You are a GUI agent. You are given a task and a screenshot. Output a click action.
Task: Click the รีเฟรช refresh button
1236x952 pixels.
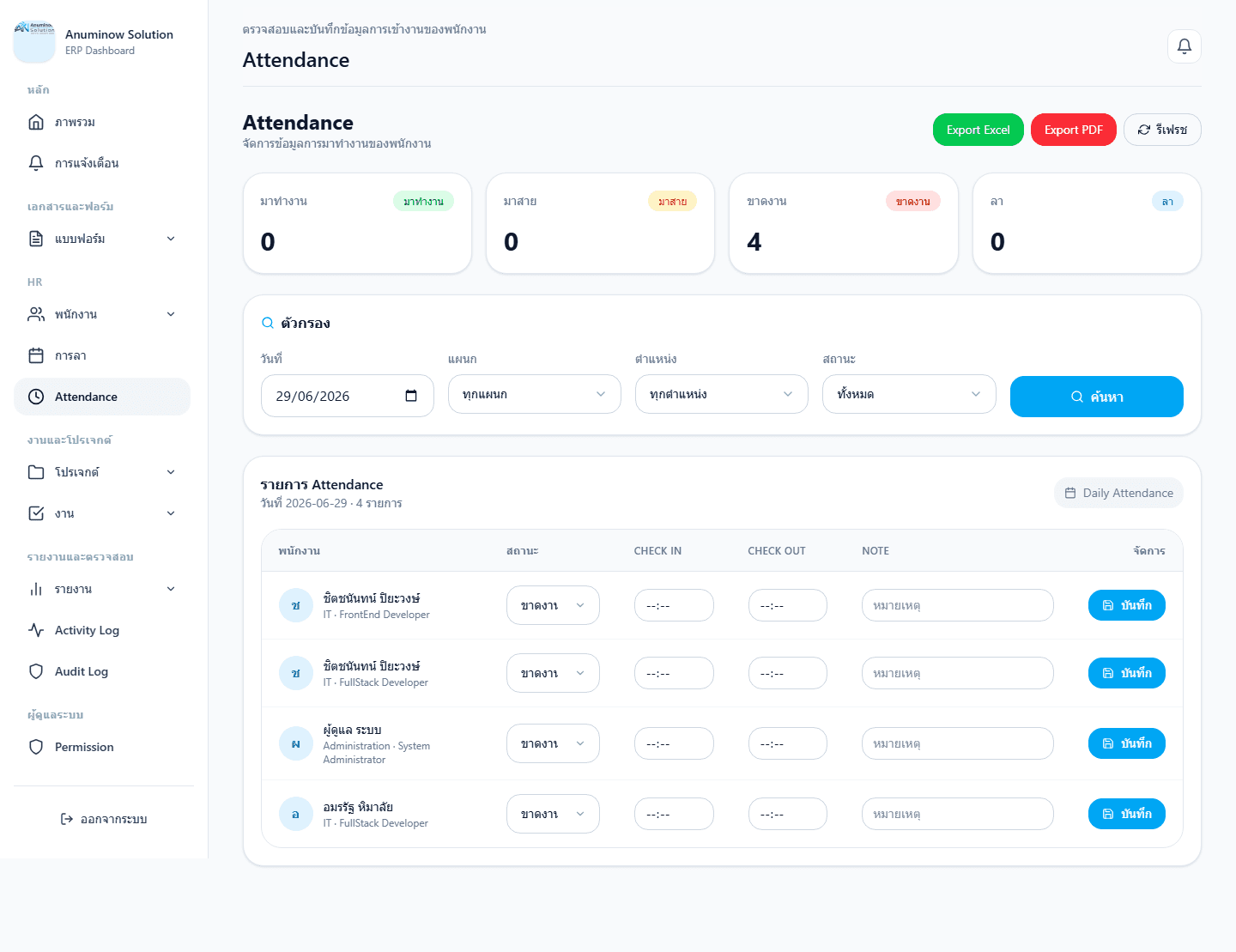click(x=1162, y=130)
